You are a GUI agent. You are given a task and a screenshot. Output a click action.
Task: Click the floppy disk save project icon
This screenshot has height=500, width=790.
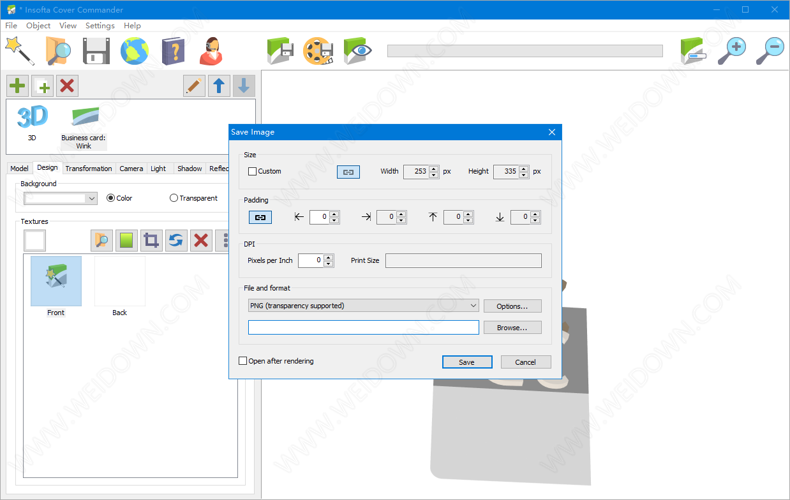[x=96, y=50]
